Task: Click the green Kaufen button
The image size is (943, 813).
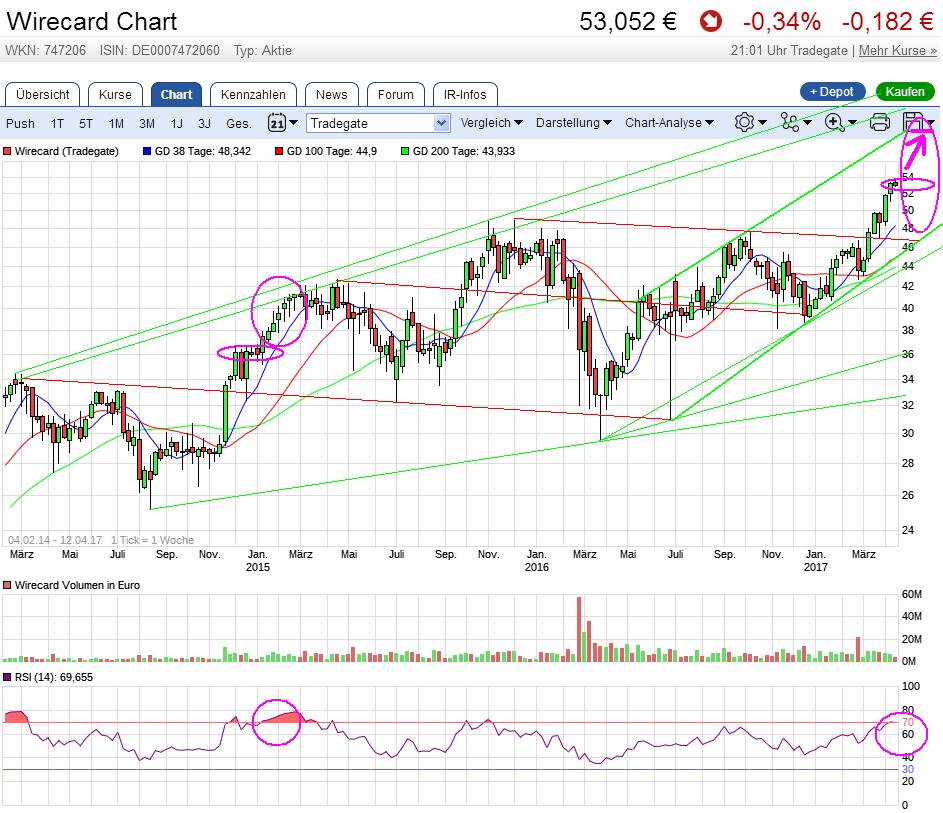Action: [x=905, y=92]
